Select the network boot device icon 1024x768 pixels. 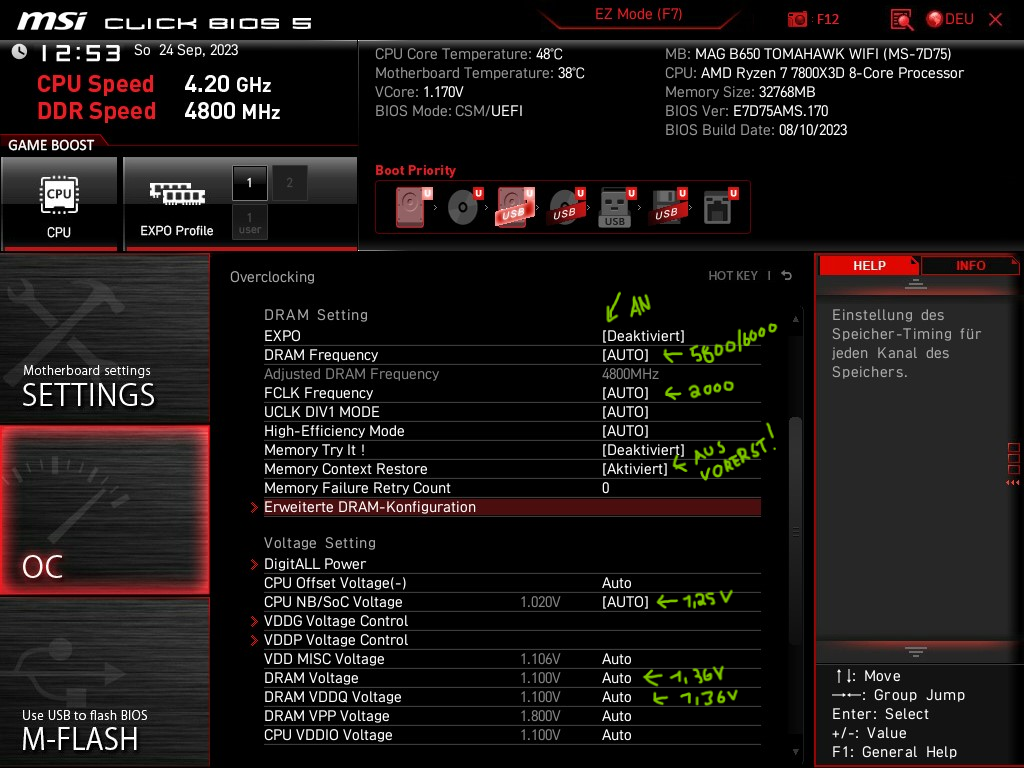click(720, 206)
